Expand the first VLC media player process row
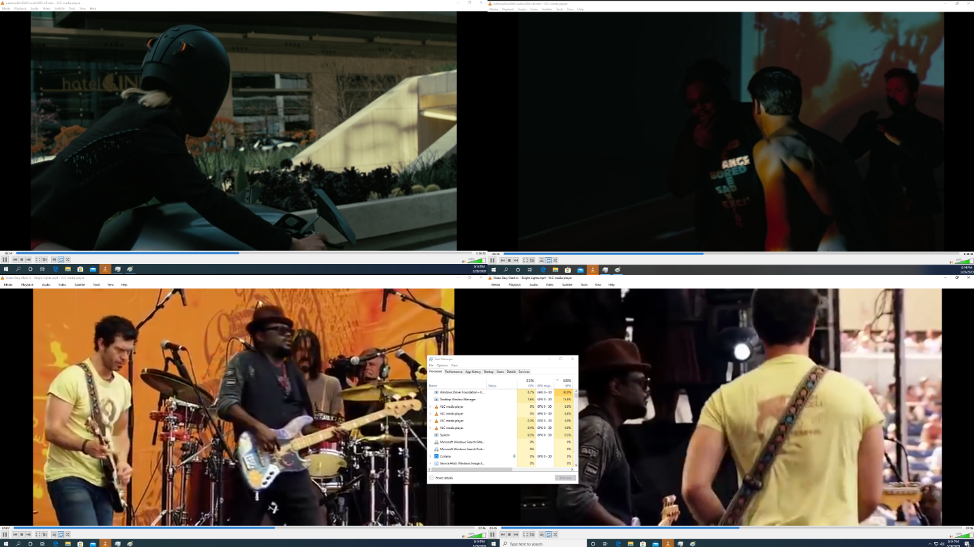 click(431, 407)
